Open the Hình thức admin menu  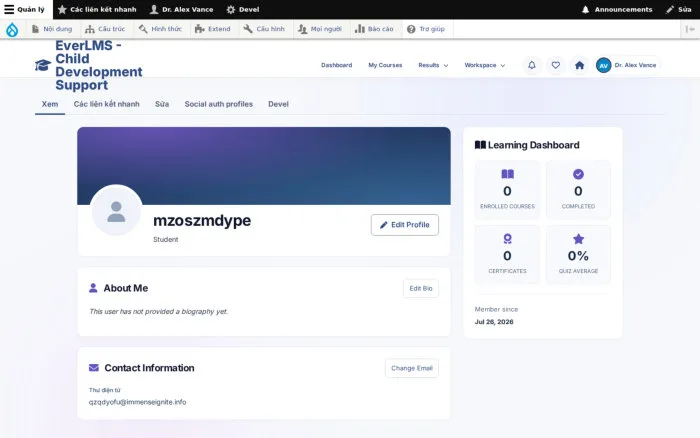(x=160, y=29)
